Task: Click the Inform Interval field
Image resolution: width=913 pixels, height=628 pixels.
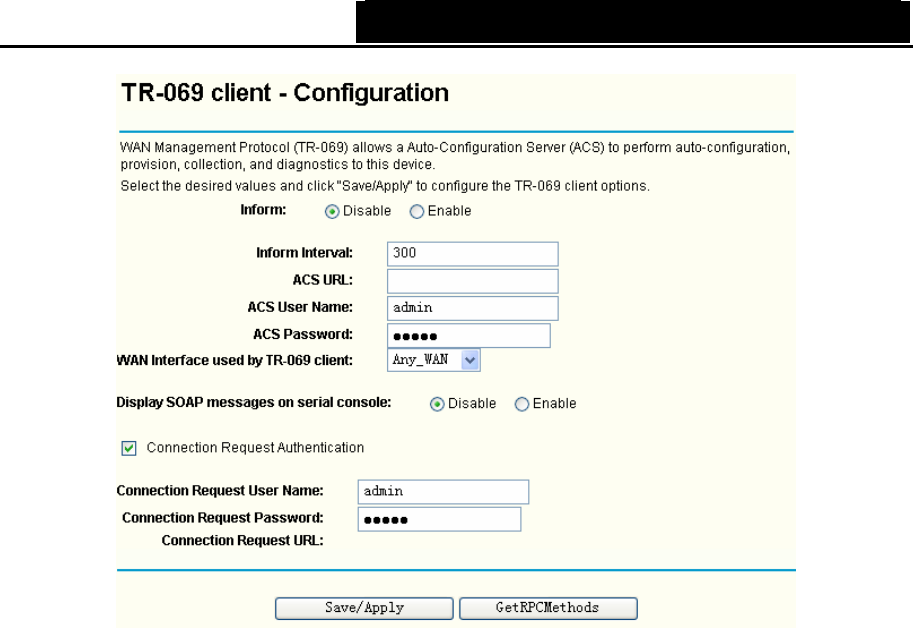Action: point(472,254)
